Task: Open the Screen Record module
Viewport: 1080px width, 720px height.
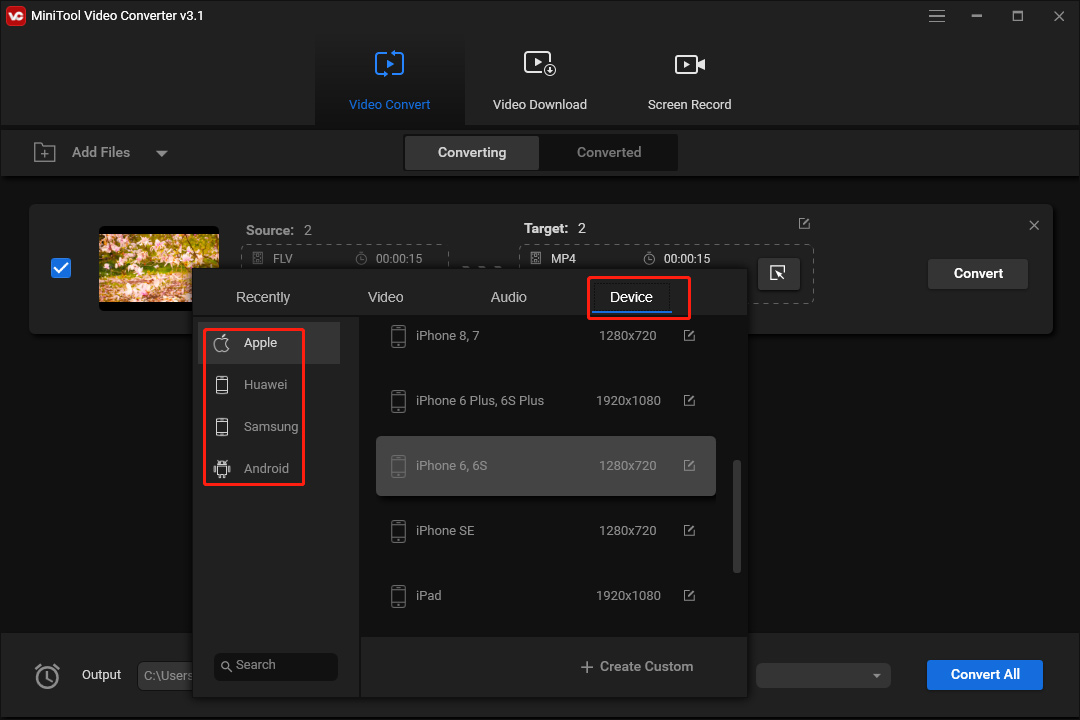Action: (x=689, y=81)
